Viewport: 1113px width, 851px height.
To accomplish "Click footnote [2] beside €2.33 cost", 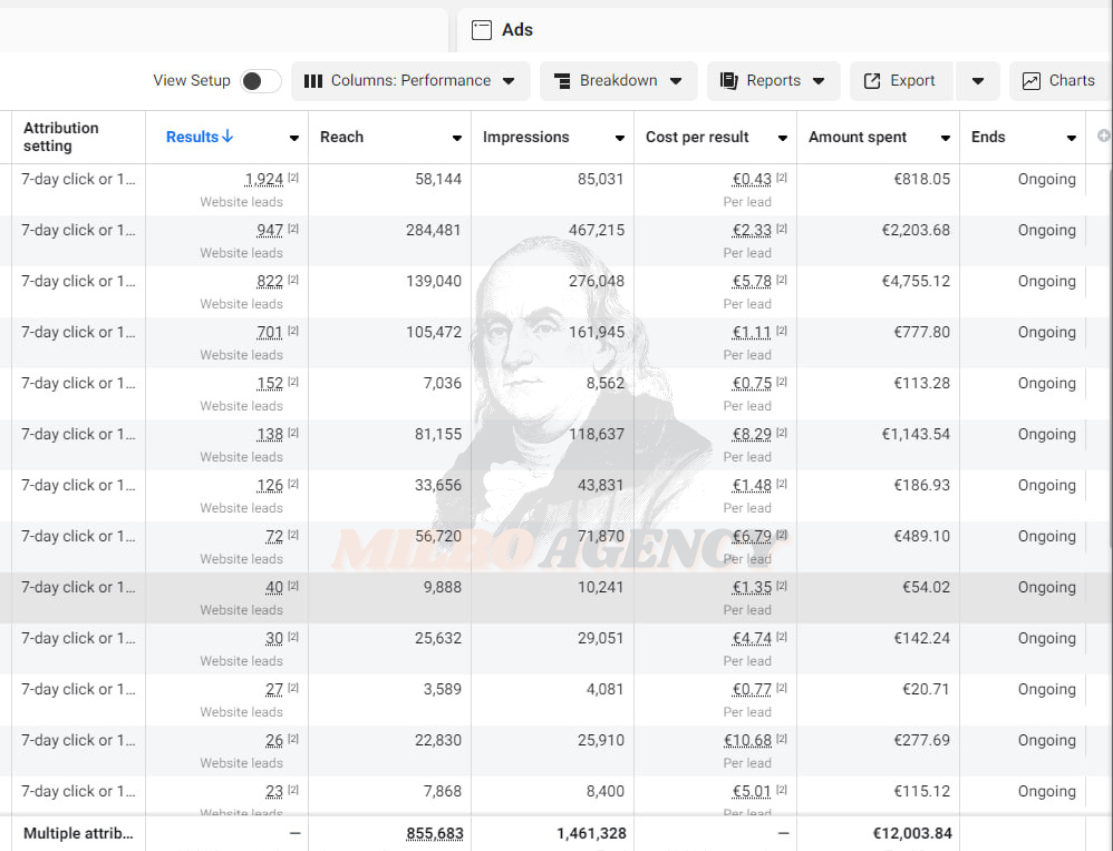I will (782, 229).
